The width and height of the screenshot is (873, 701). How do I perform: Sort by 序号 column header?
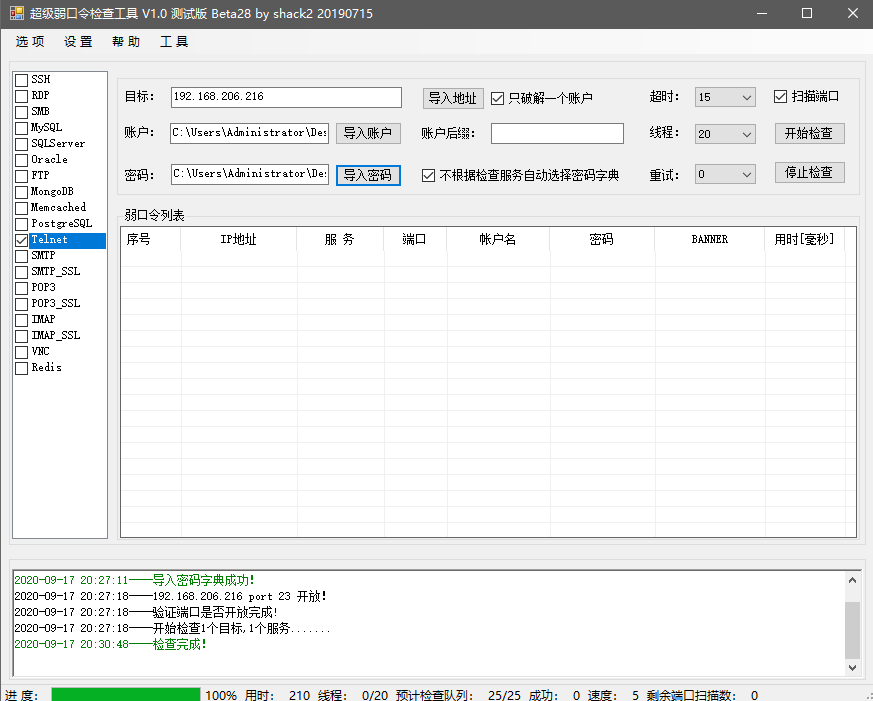click(150, 239)
